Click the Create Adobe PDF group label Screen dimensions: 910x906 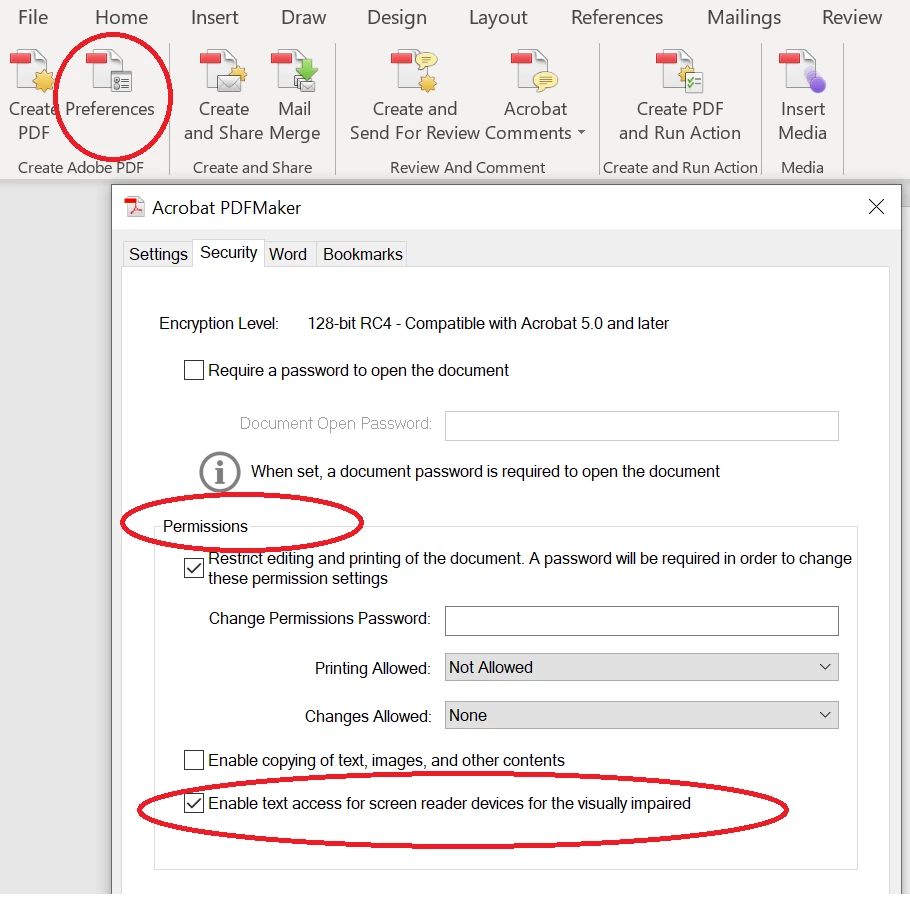81,168
